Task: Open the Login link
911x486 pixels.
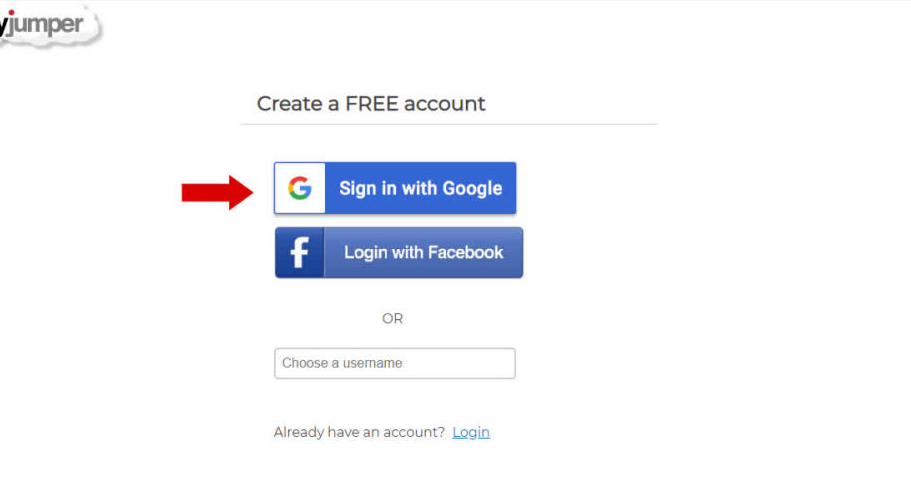Action: pos(471,432)
